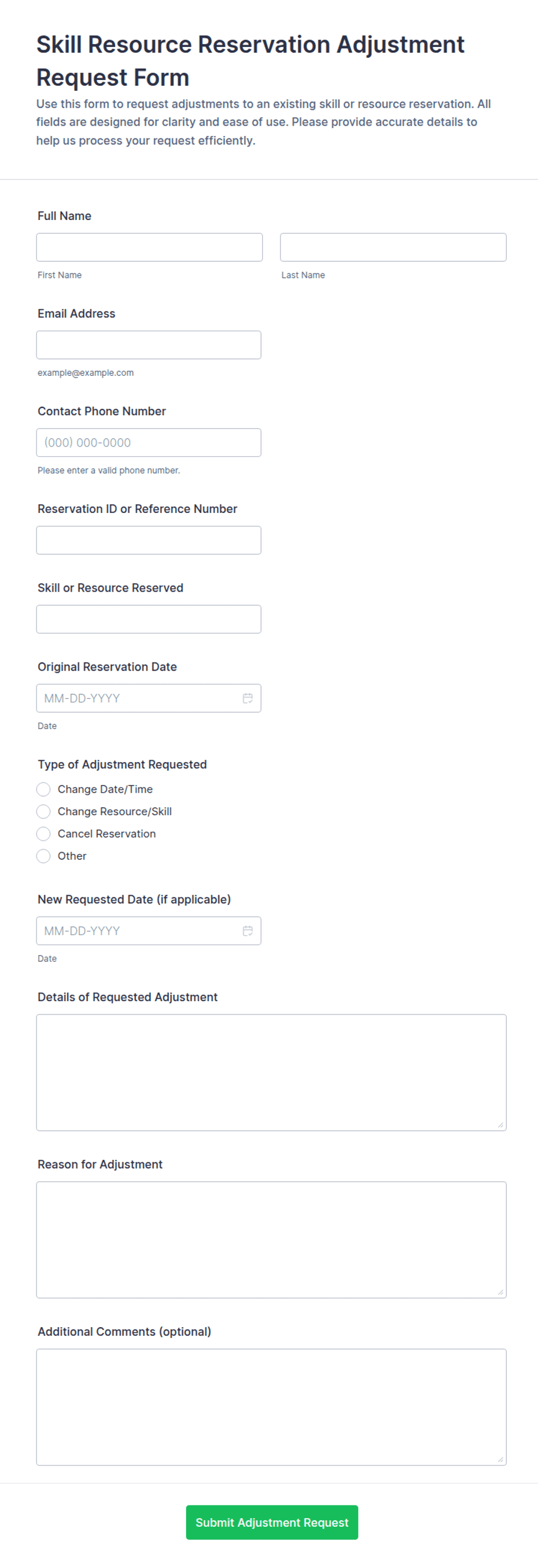The height and width of the screenshot is (1568, 538).
Task: Open calendar icon for New Requested Date
Action: 248,930
